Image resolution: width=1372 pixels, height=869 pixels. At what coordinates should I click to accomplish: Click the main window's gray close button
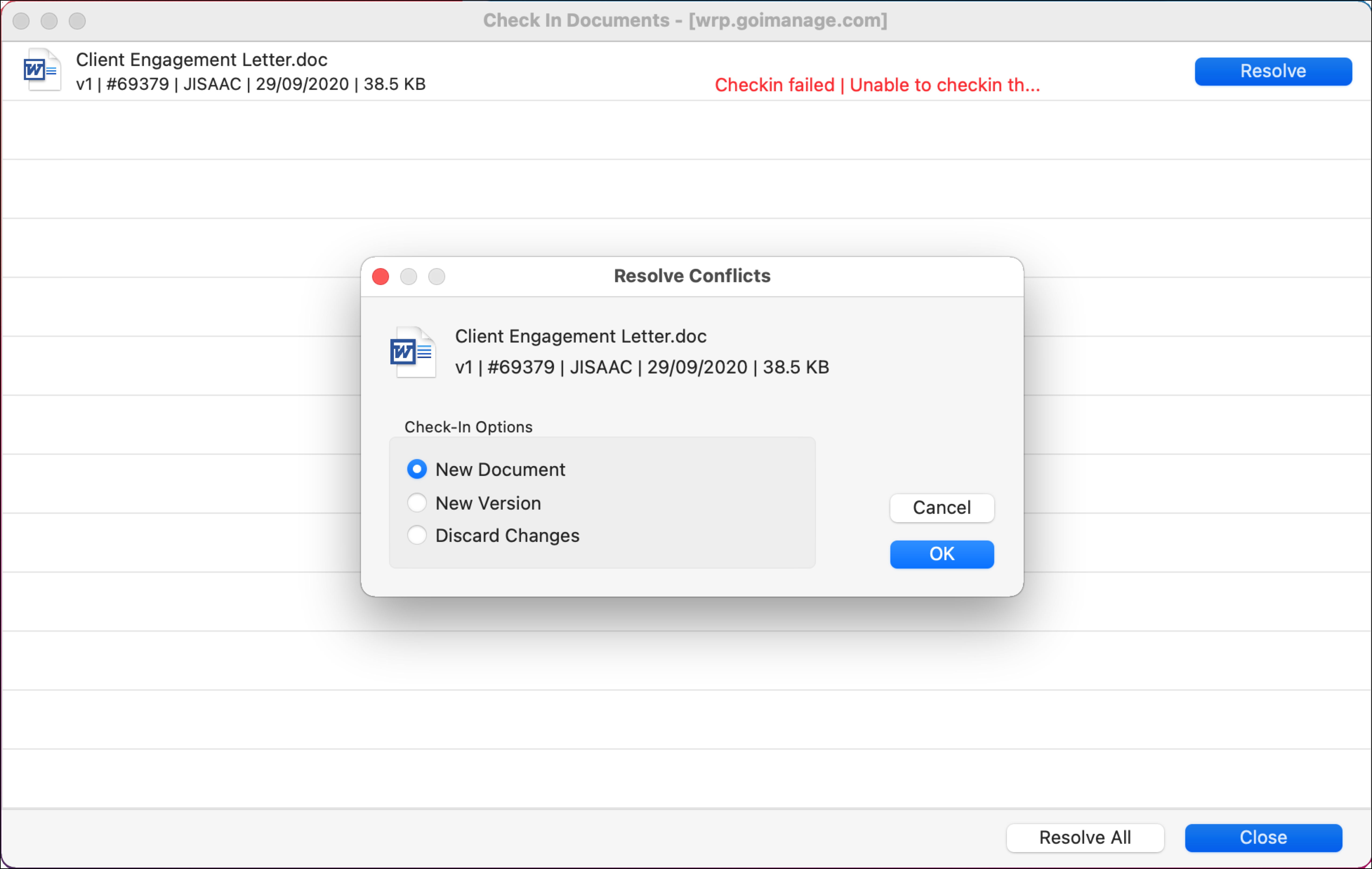(x=21, y=21)
